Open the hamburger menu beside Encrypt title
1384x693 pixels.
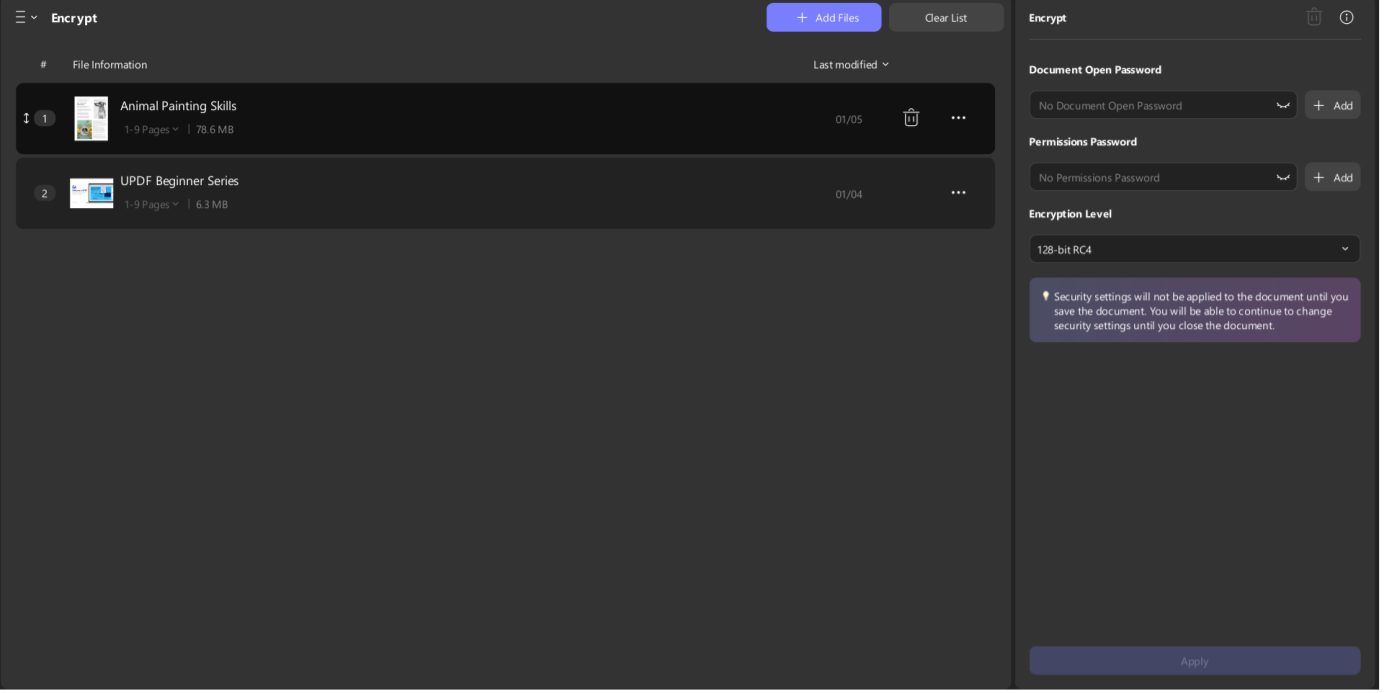tap(25, 18)
